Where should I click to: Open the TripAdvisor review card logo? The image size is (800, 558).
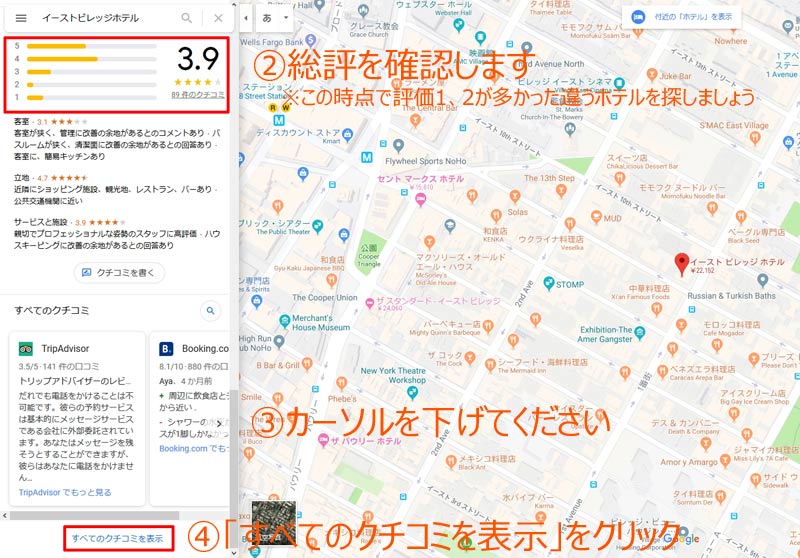(26, 348)
